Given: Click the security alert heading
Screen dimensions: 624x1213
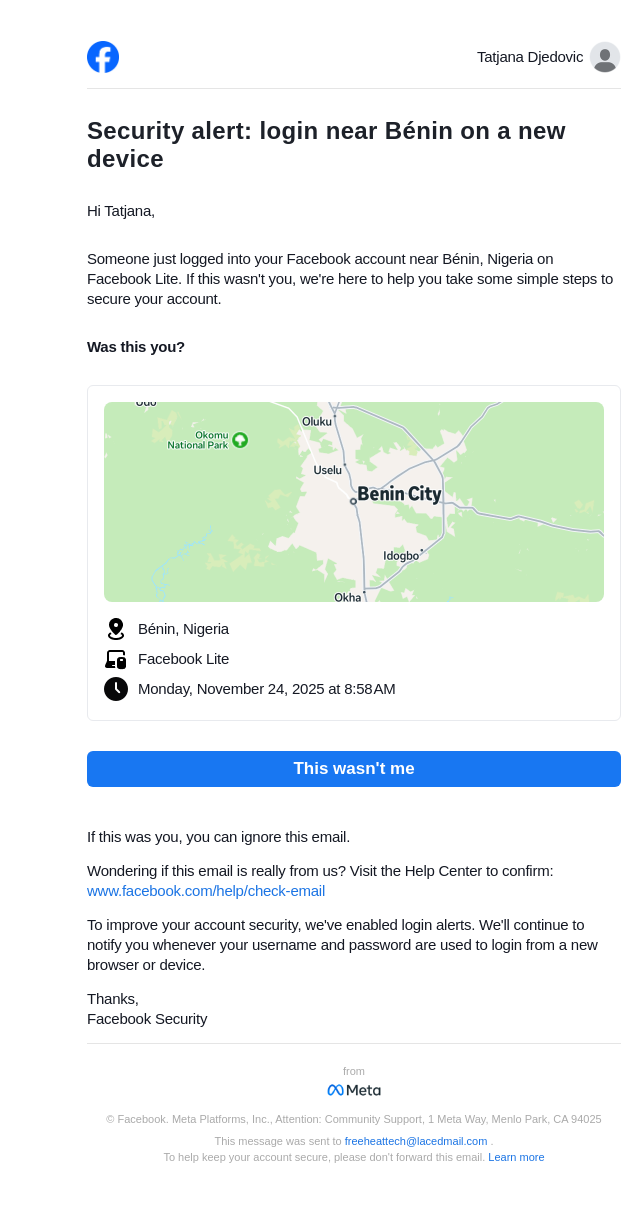Looking at the screenshot, I should [326, 145].
